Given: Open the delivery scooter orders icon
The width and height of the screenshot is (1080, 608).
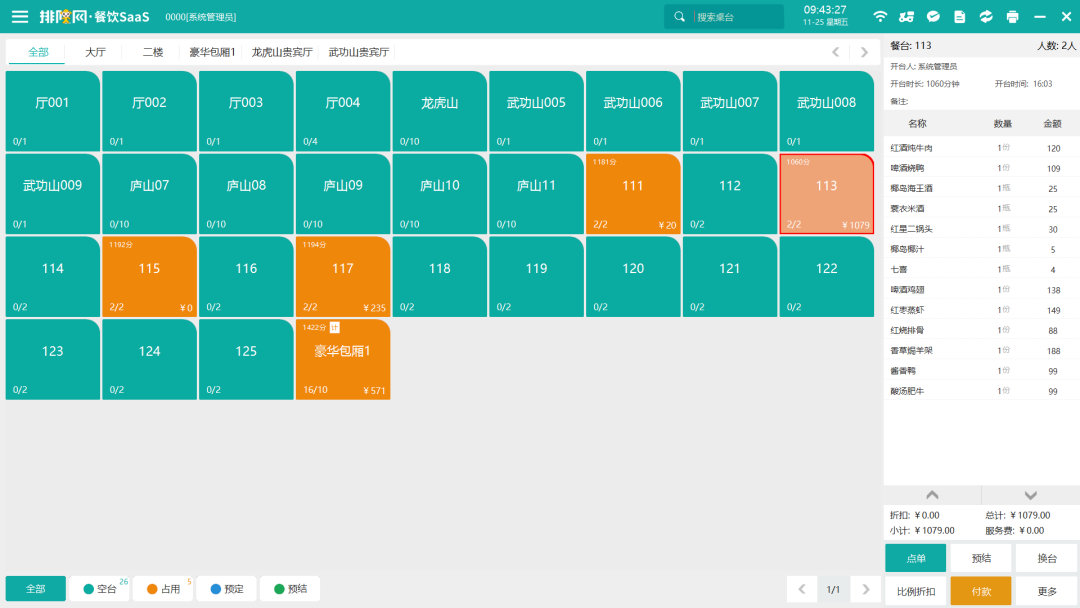Looking at the screenshot, I should tap(907, 17).
